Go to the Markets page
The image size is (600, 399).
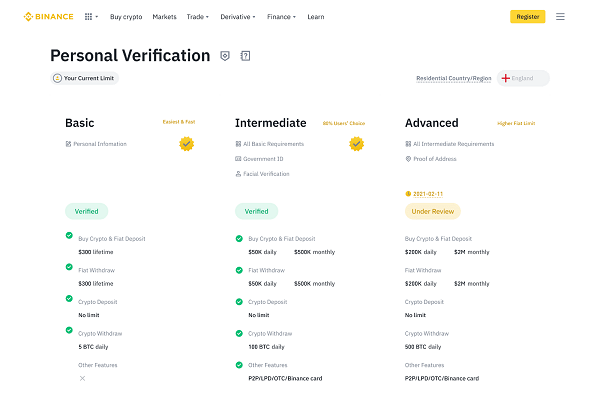165,17
